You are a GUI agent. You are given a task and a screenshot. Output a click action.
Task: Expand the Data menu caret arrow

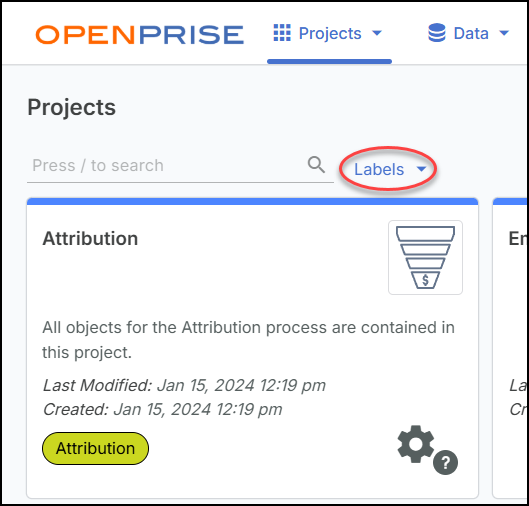[x=504, y=33]
